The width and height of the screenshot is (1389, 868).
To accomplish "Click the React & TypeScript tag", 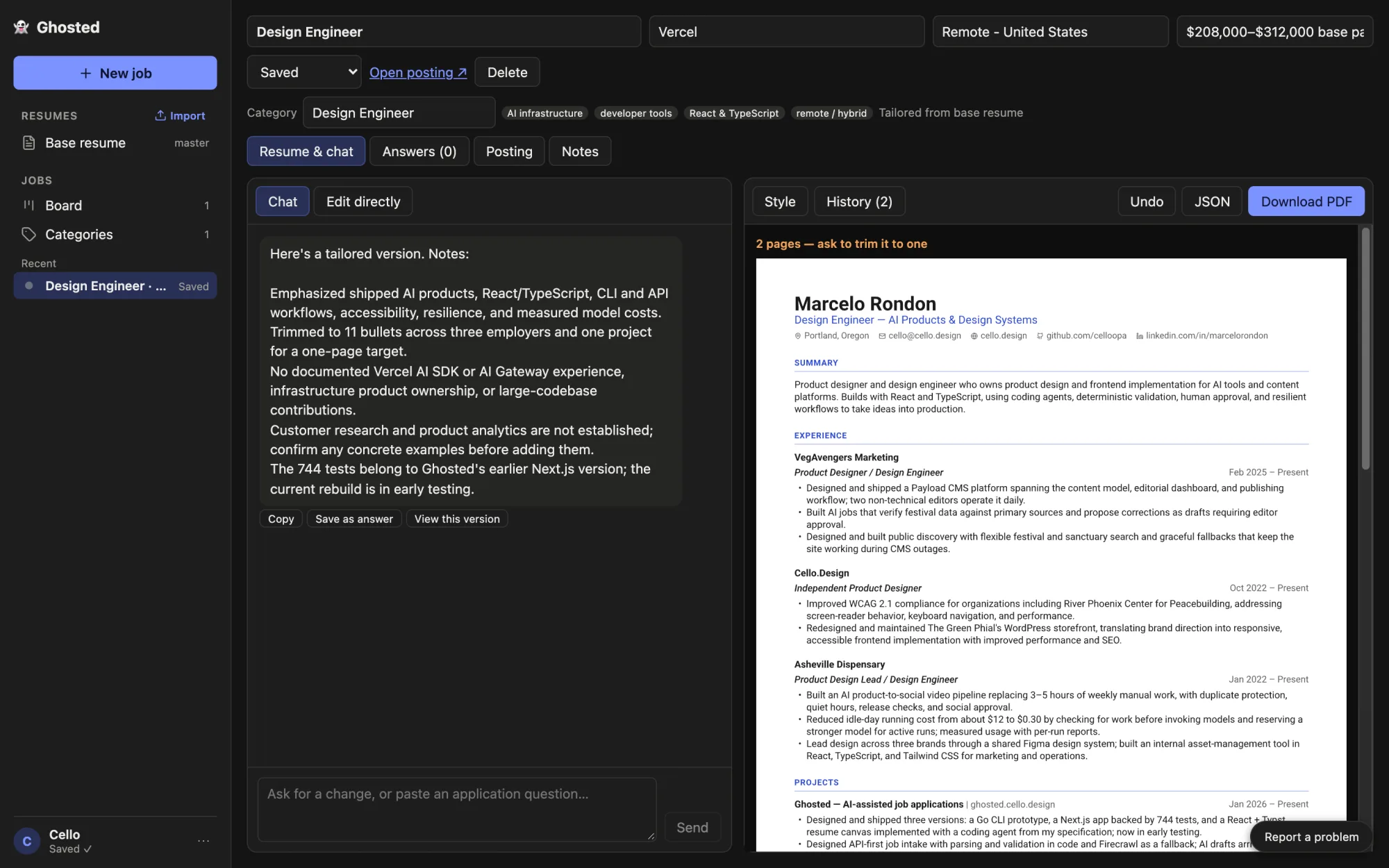I will pyautogui.click(x=734, y=113).
